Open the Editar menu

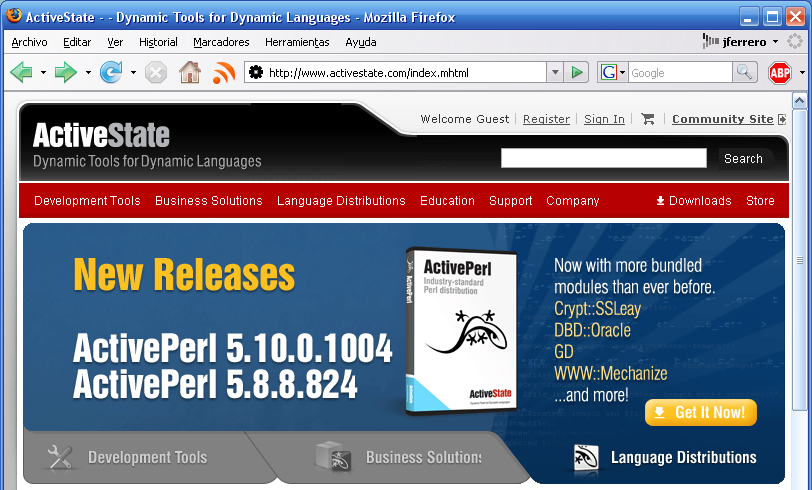tap(77, 42)
